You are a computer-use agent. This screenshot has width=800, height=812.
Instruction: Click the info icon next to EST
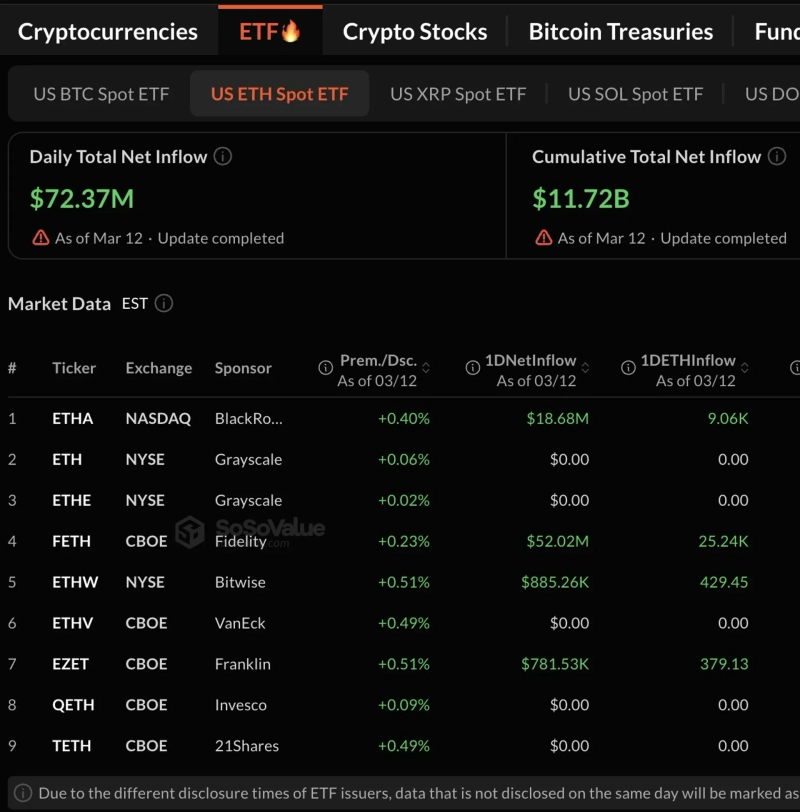tap(164, 303)
